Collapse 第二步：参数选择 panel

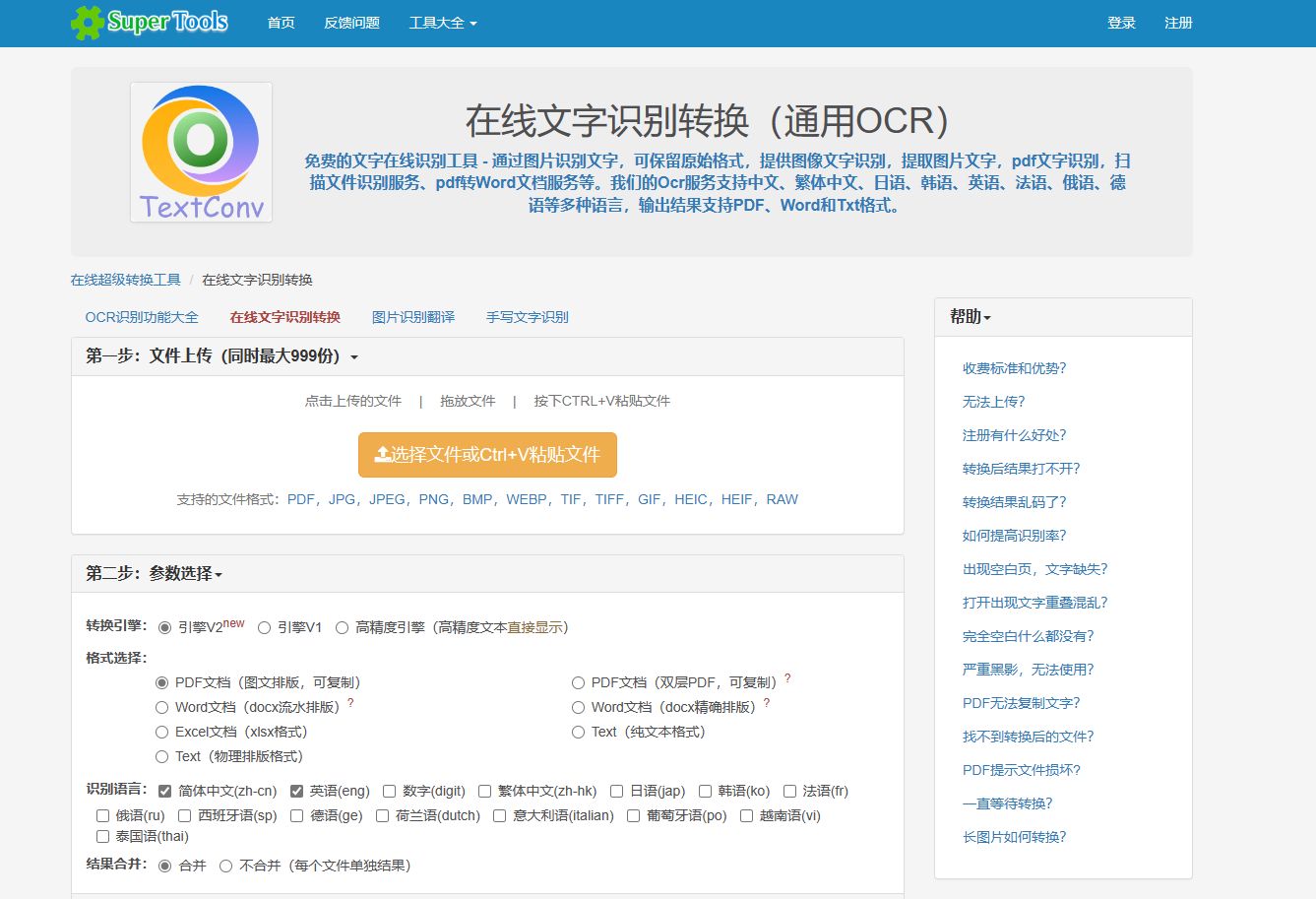click(155, 573)
